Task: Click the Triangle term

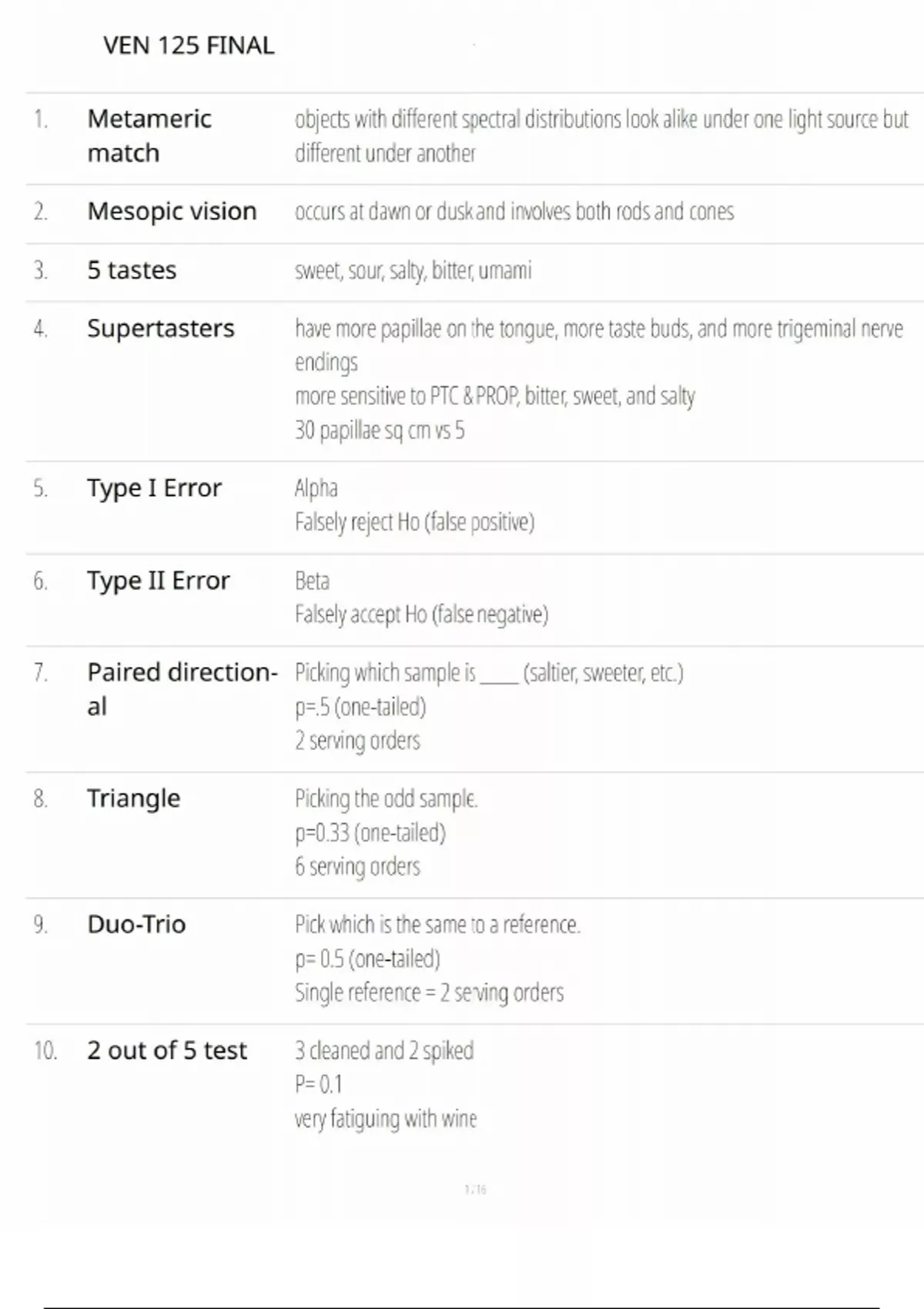Action: click(x=133, y=798)
